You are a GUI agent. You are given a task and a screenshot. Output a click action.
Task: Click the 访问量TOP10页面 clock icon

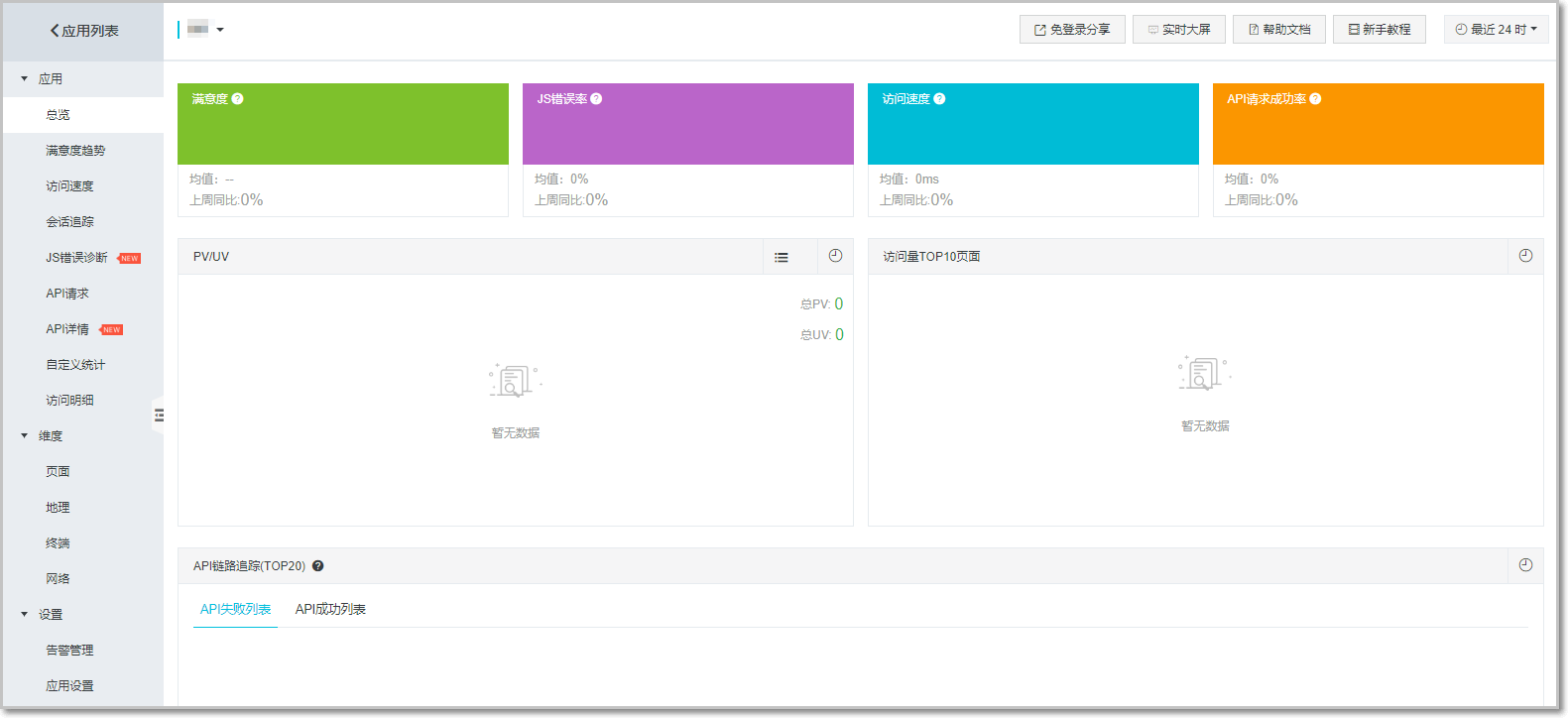point(1525,256)
